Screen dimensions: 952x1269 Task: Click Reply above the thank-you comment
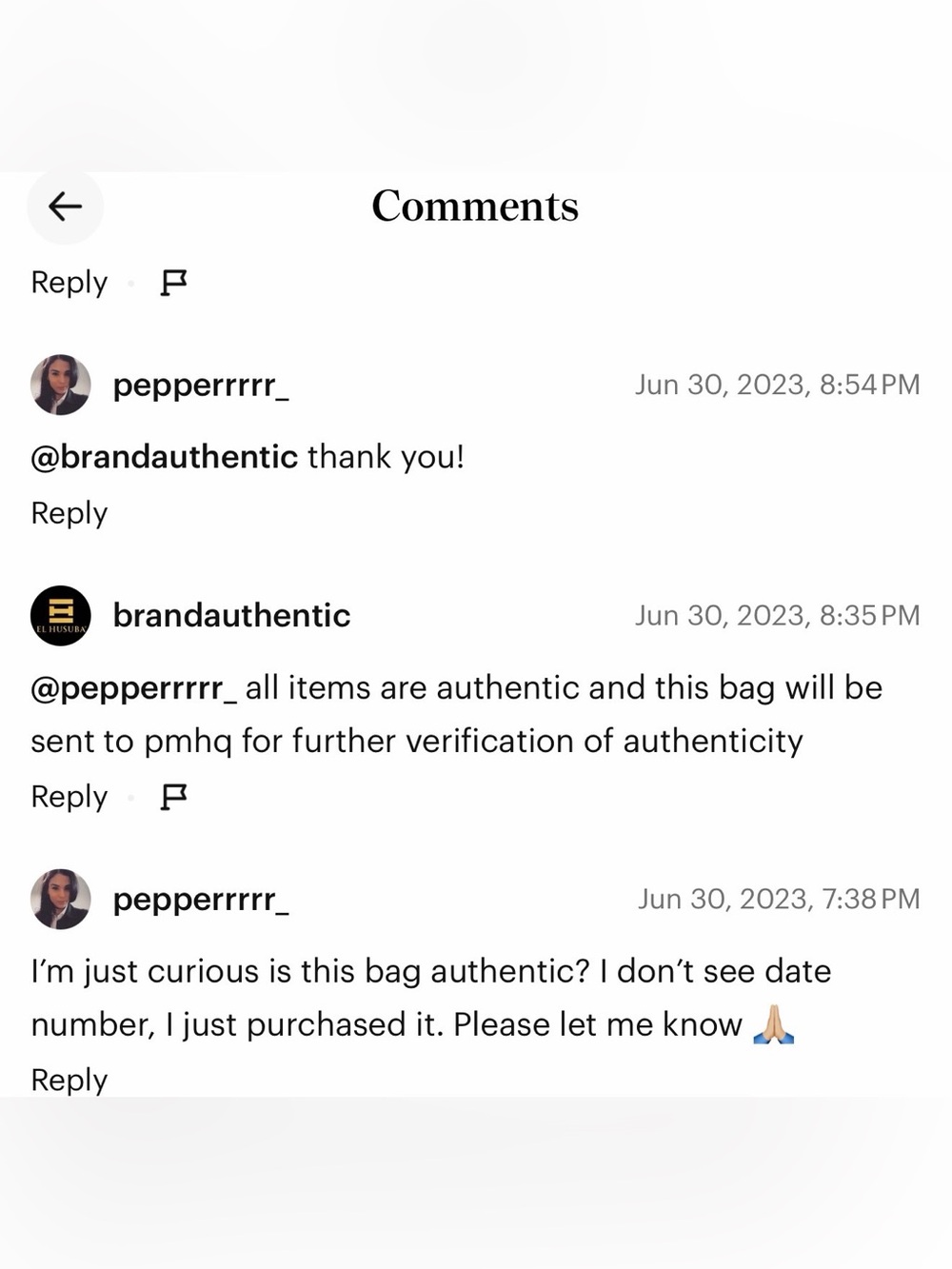coord(69,283)
